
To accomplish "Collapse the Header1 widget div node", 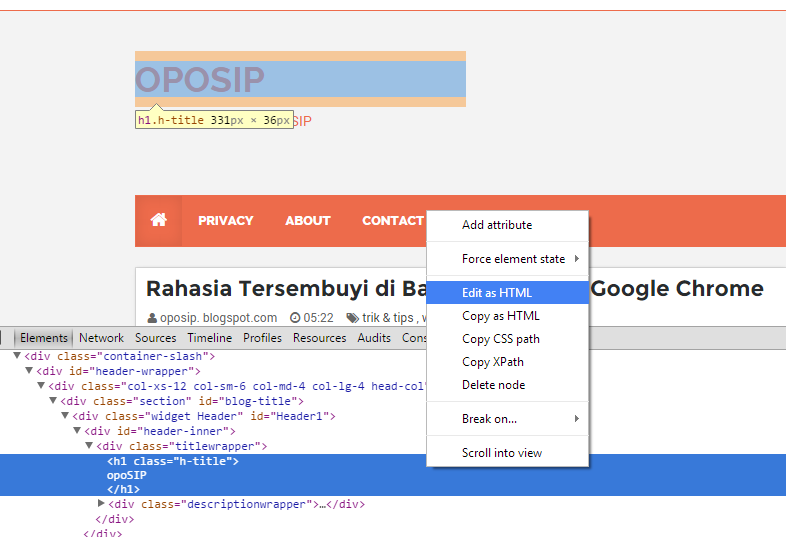I will (65, 416).
